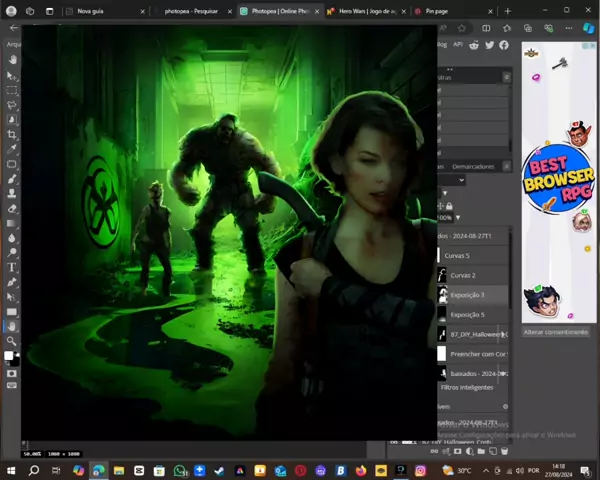Image resolution: width=600 pixels, height=480 pixels.
Task: Click Alterar consentimento button
Action: click(x=556, y=332)
